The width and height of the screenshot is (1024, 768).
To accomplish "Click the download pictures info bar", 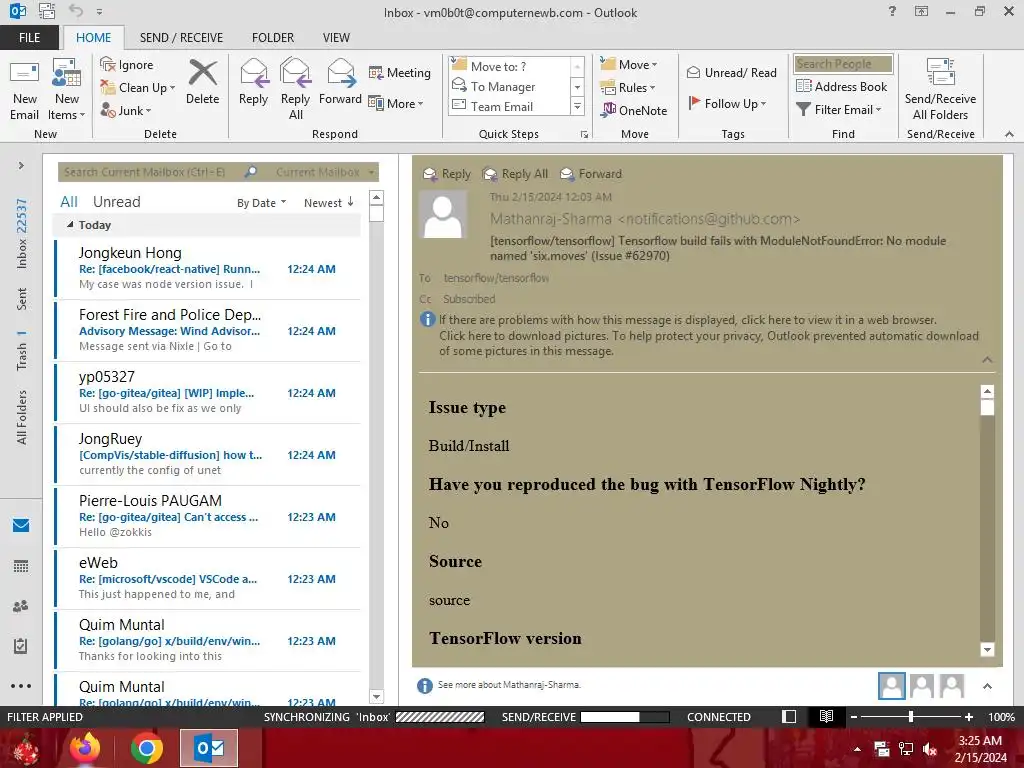I will coord(709,344).
